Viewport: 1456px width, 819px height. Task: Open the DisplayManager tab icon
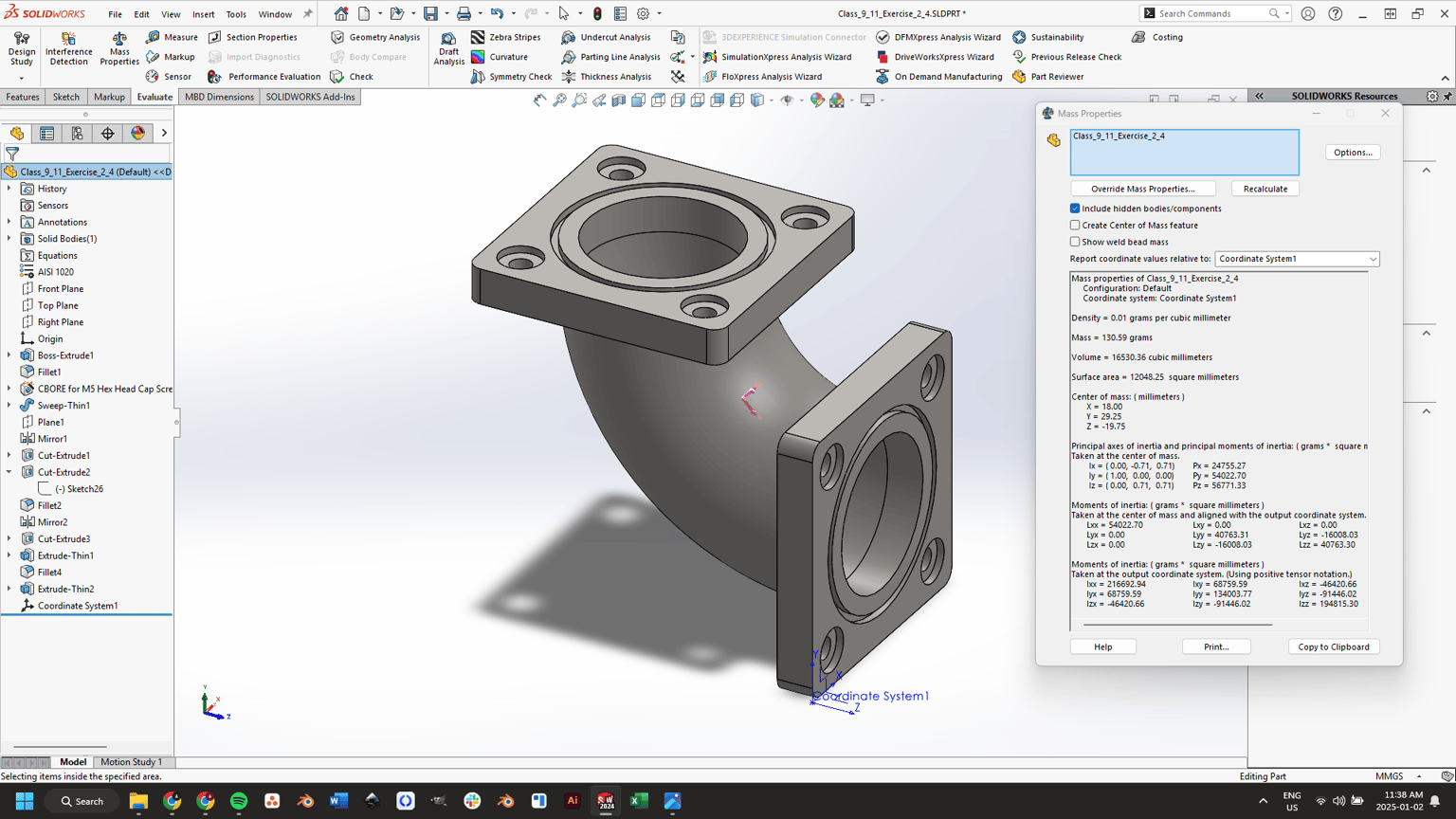tap(137, 134)
